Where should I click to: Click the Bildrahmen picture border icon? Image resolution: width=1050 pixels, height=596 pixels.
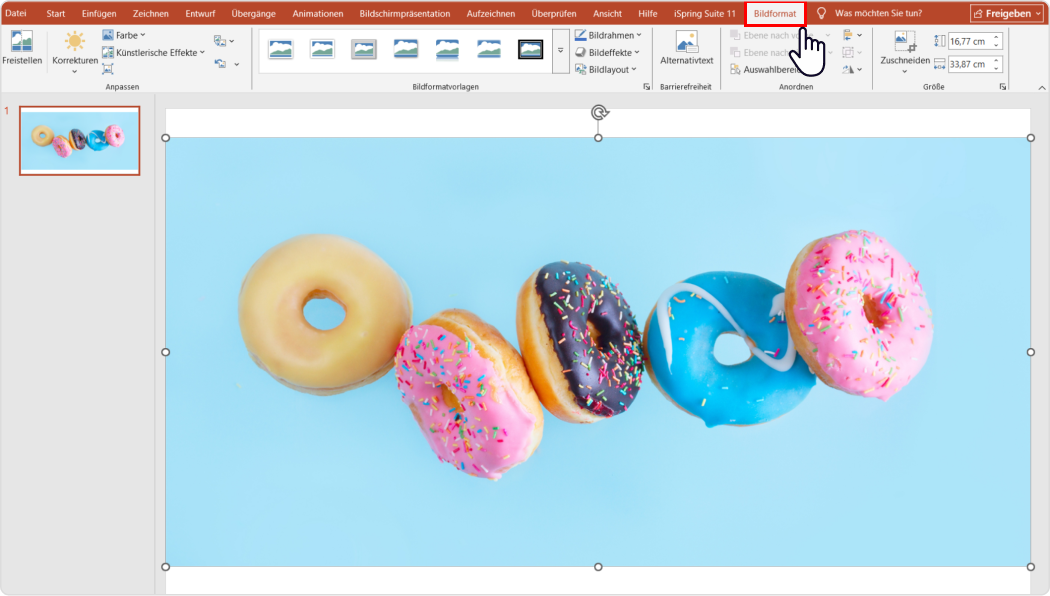[x=581, y=34]
